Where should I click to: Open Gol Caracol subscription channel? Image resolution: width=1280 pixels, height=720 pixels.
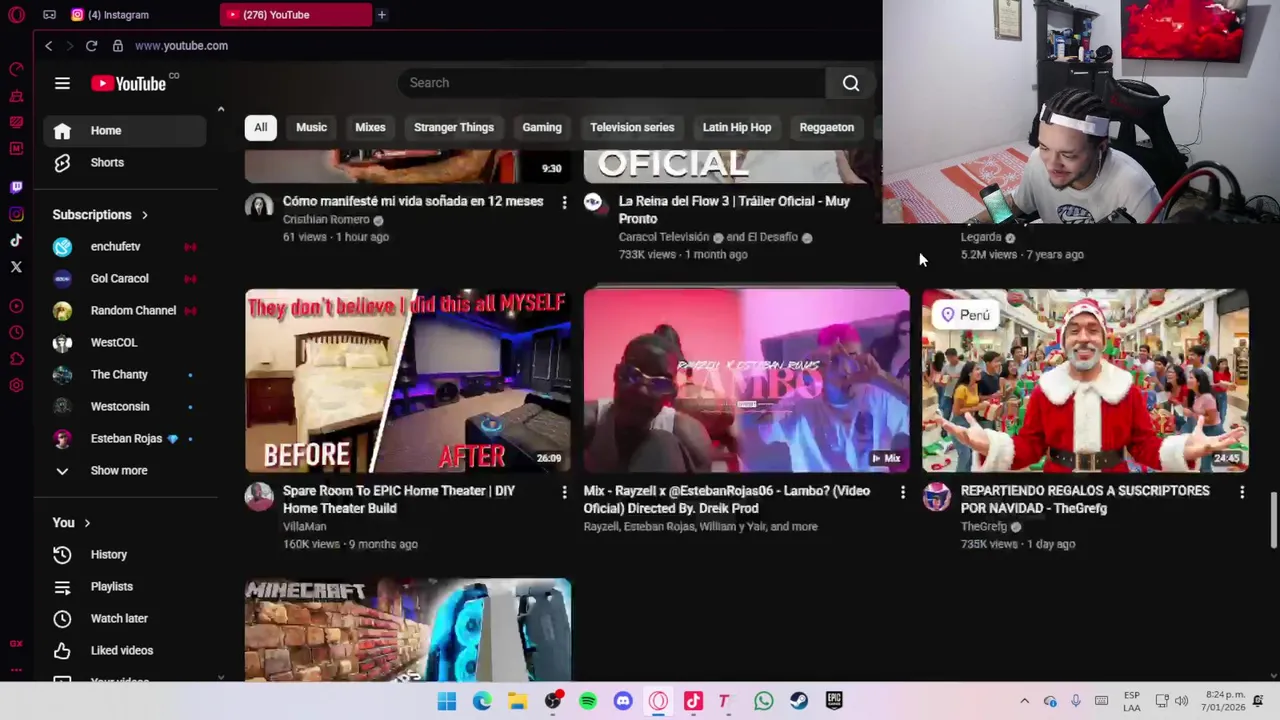(x=124, y=278)
